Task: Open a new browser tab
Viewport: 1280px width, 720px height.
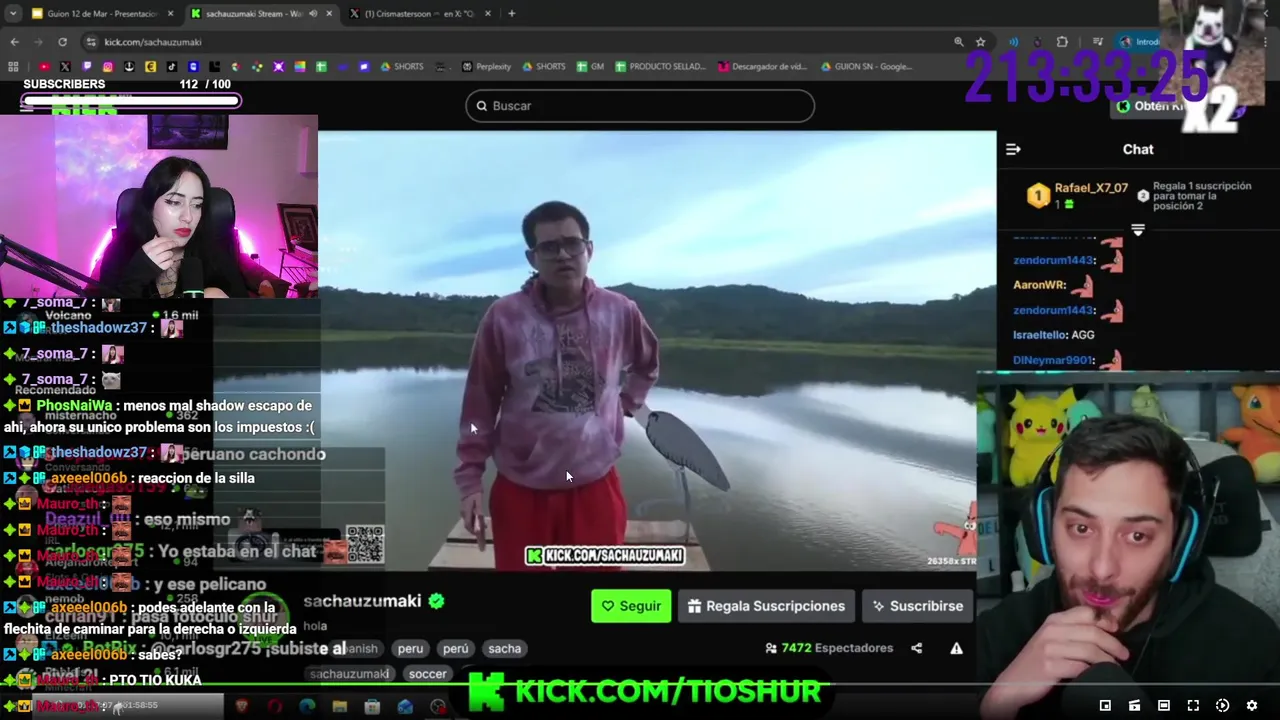Action: (511, 14)
